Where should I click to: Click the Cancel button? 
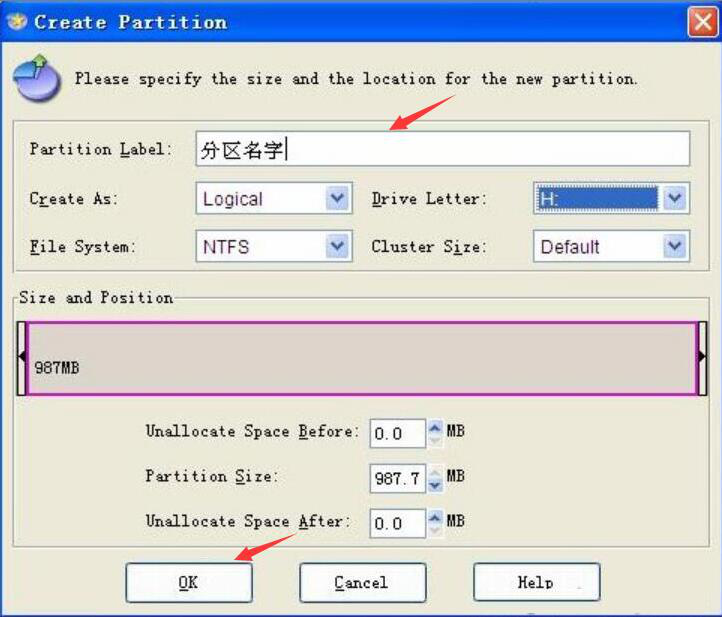[x=362, y=582]
